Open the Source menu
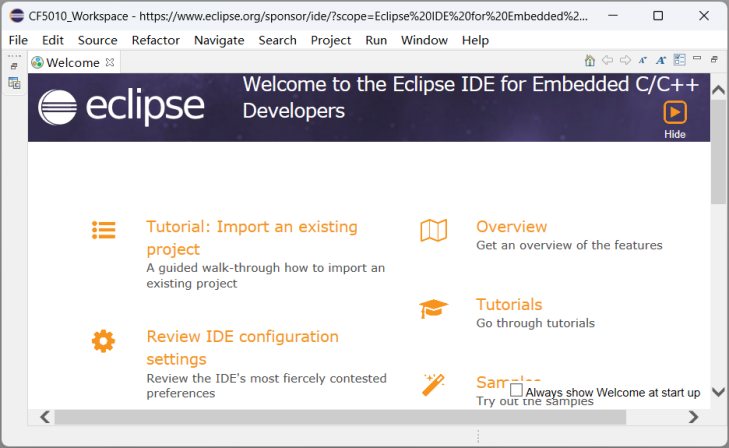The width and height of the screenshot is (729, 448). pyautogui.click(x=98, y=40)
